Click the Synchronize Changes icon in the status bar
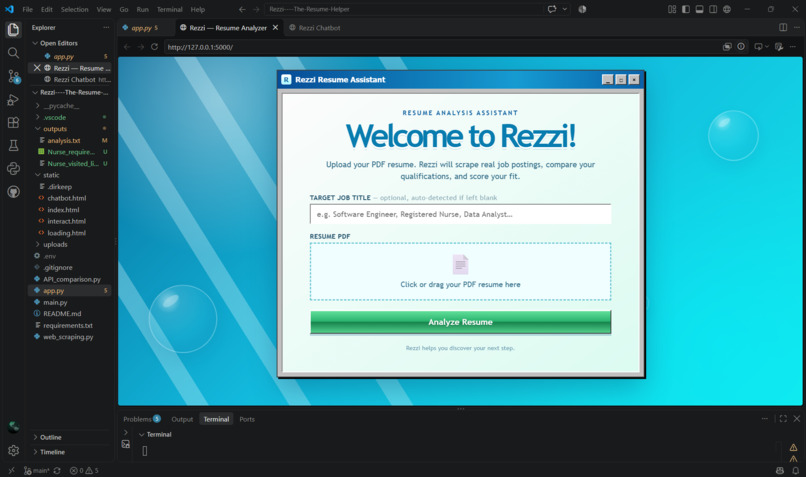Image resolution: width=806 pixels, height=477 pixels. click(57, 470)
